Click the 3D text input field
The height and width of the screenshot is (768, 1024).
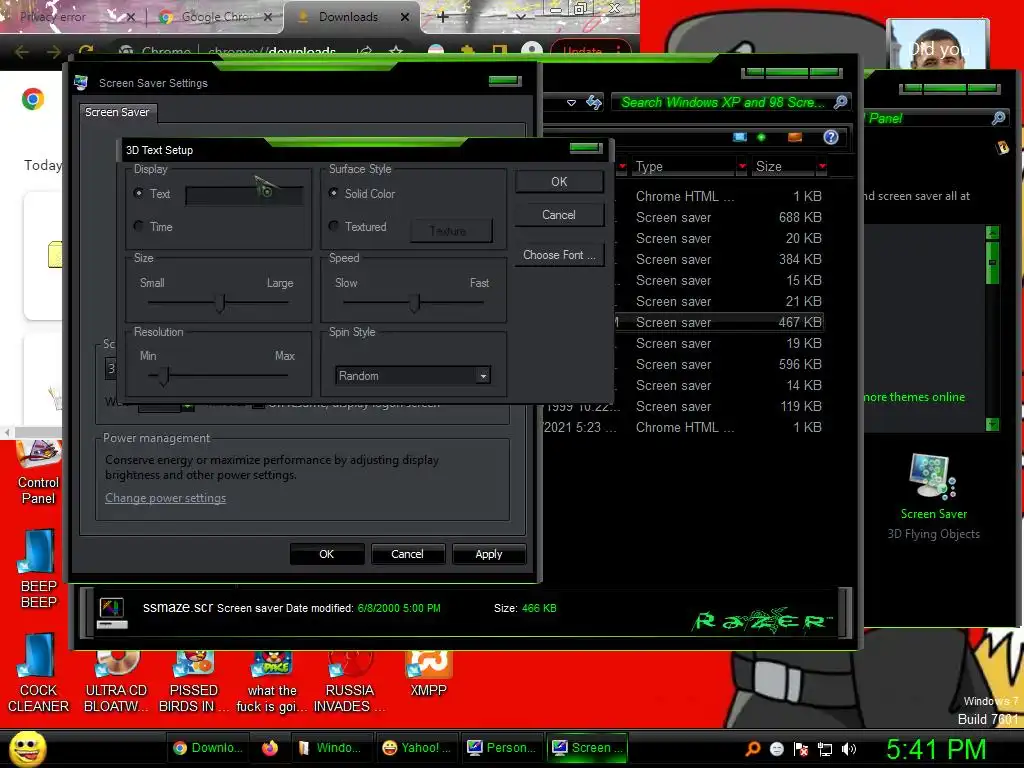[244, 195]
